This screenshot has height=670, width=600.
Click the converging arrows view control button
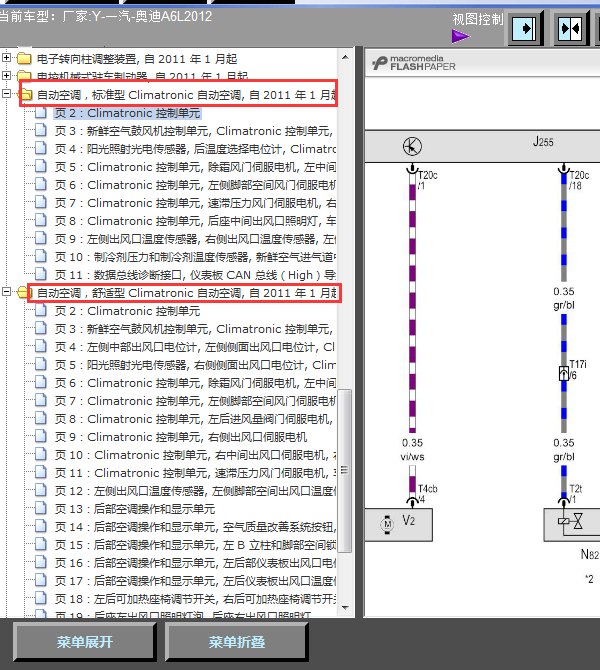point(571,29)
